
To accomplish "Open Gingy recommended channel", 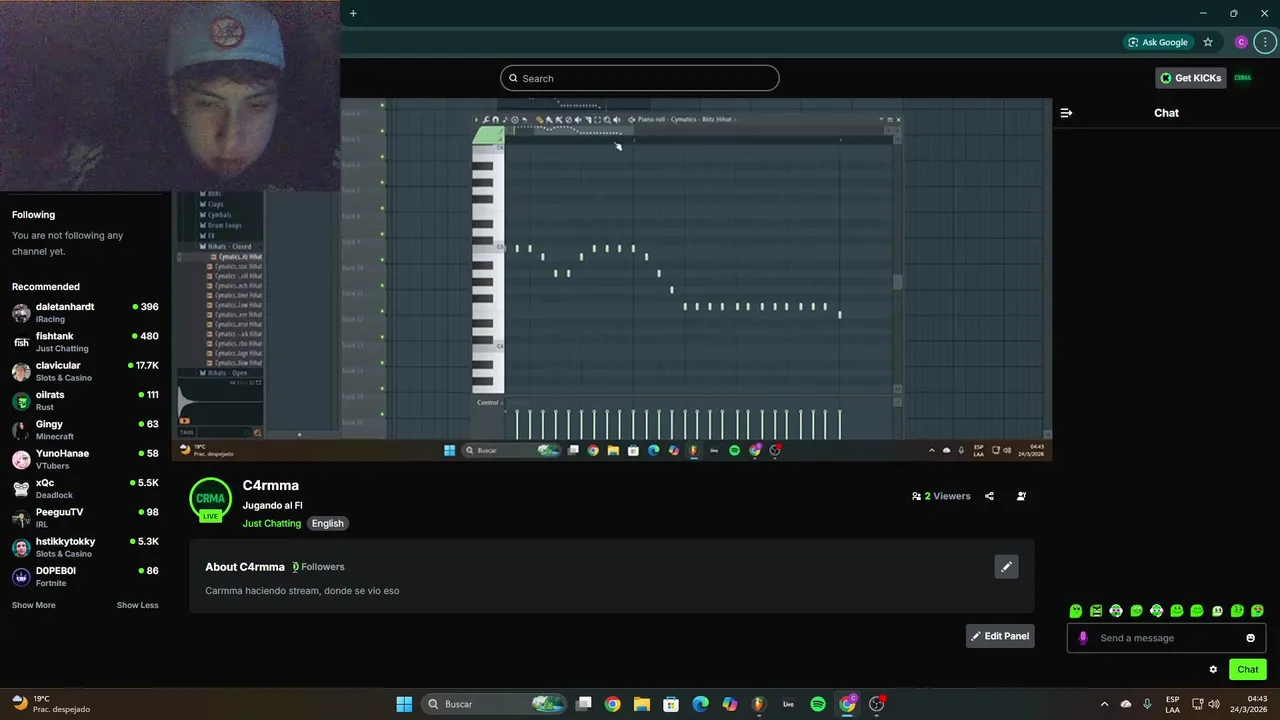I will pos(85,430).
